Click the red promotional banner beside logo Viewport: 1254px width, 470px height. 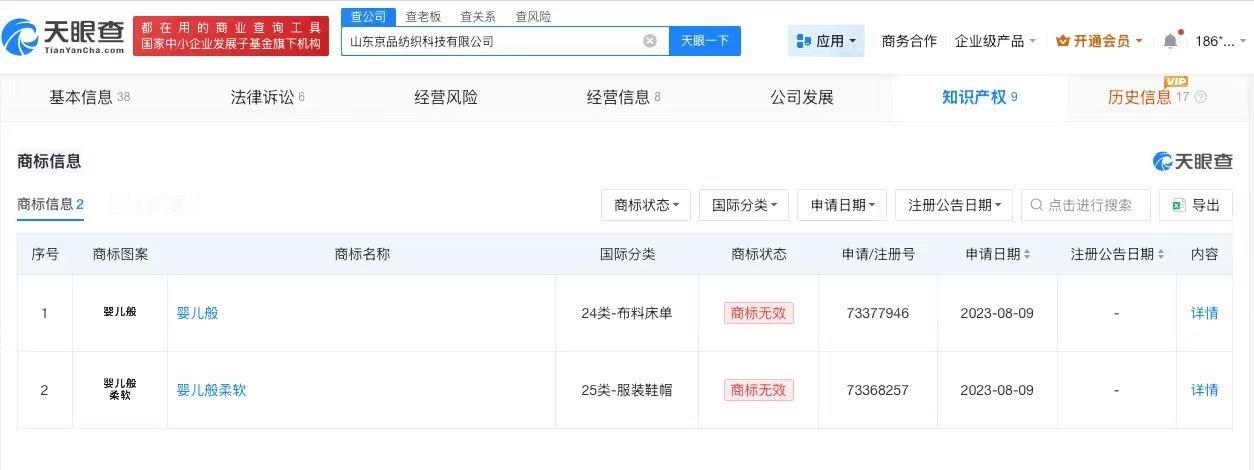(x=231, y=36)
